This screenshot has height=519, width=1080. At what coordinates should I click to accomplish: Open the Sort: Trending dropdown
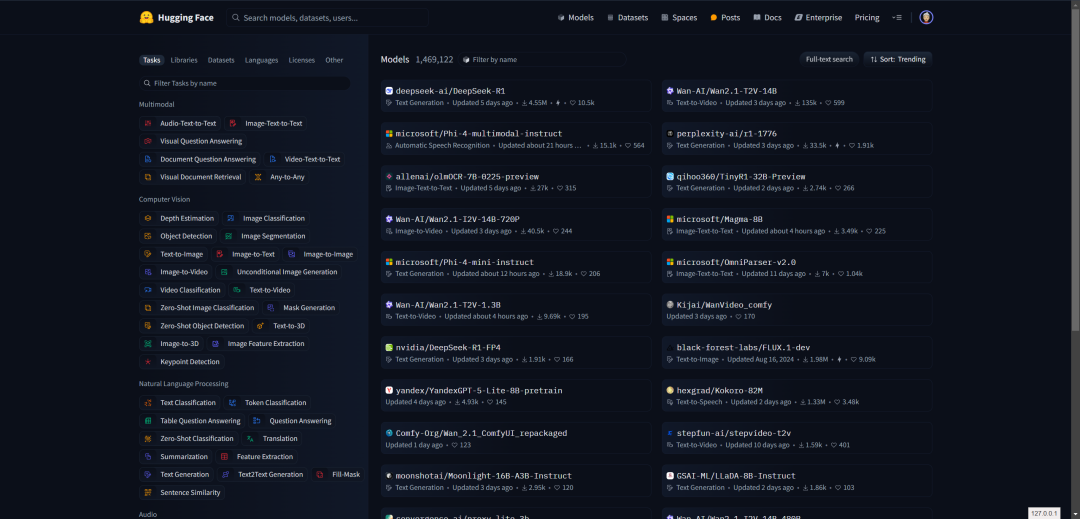[x=897, y=59]
